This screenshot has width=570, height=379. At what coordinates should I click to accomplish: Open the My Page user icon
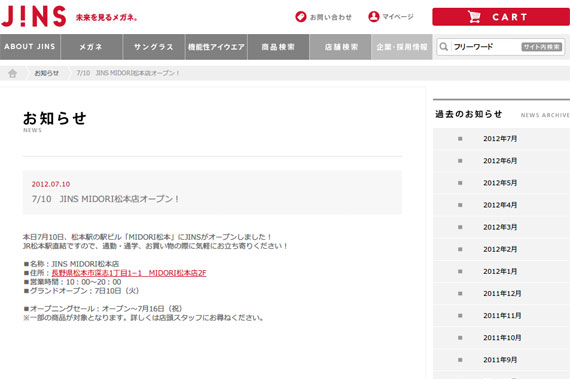coord(373,16)
